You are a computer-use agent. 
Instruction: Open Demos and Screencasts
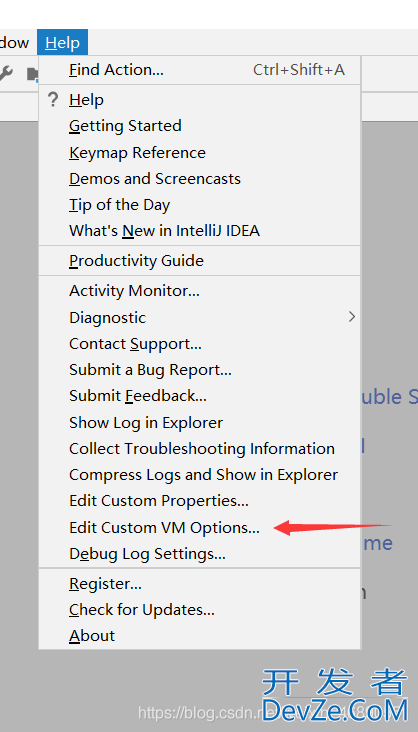(199, 179)
